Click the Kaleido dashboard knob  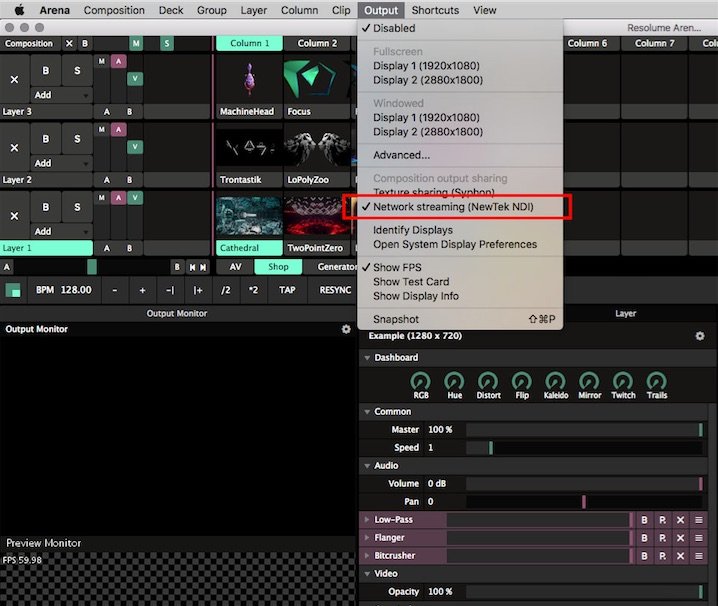(556, 382)
